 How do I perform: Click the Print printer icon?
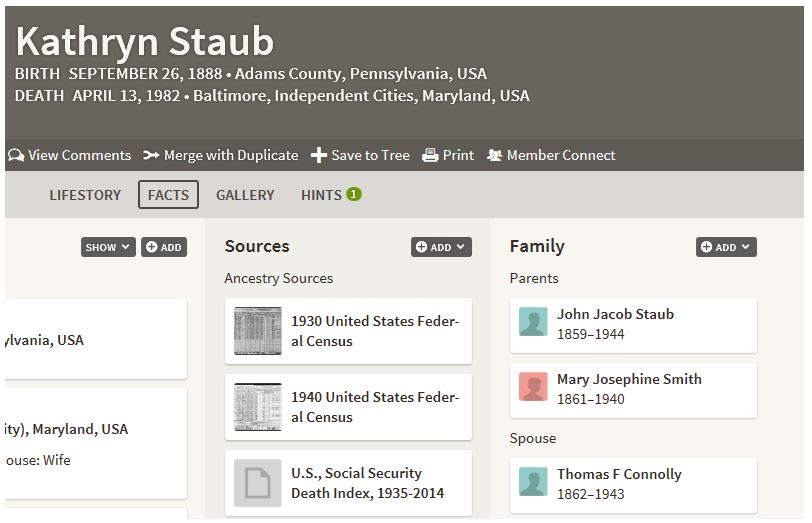(430, 156)
